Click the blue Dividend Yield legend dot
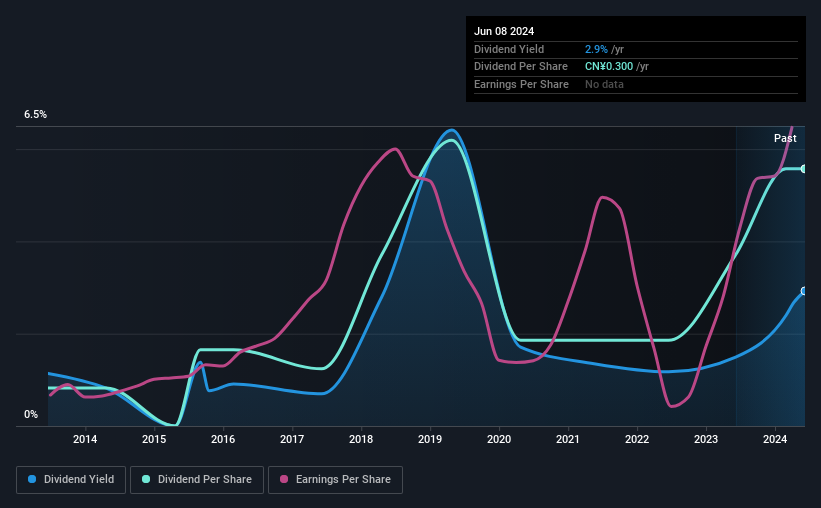821x508 pixels. click(x=32, y=479)
